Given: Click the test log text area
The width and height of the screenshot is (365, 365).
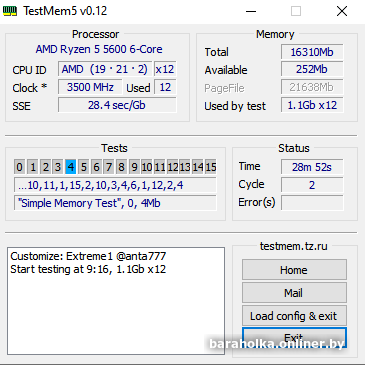Looking at the screenshot, I should point(116,301).
